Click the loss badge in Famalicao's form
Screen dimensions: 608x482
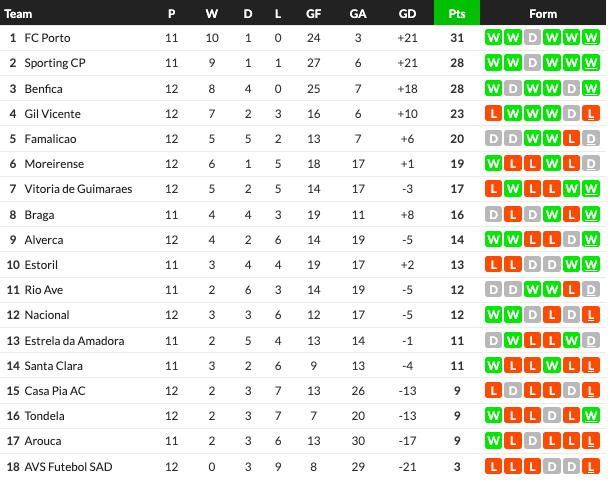(572, 139)
